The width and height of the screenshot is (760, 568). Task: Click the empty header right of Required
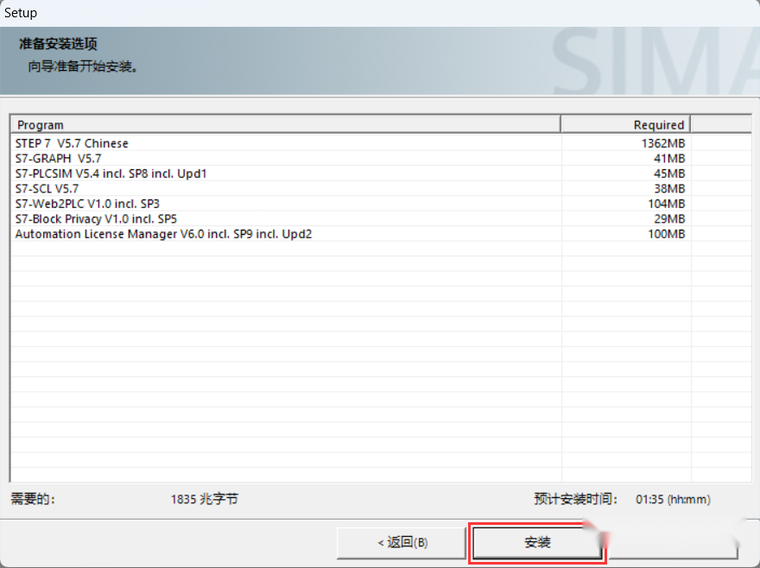pos(720,125)
